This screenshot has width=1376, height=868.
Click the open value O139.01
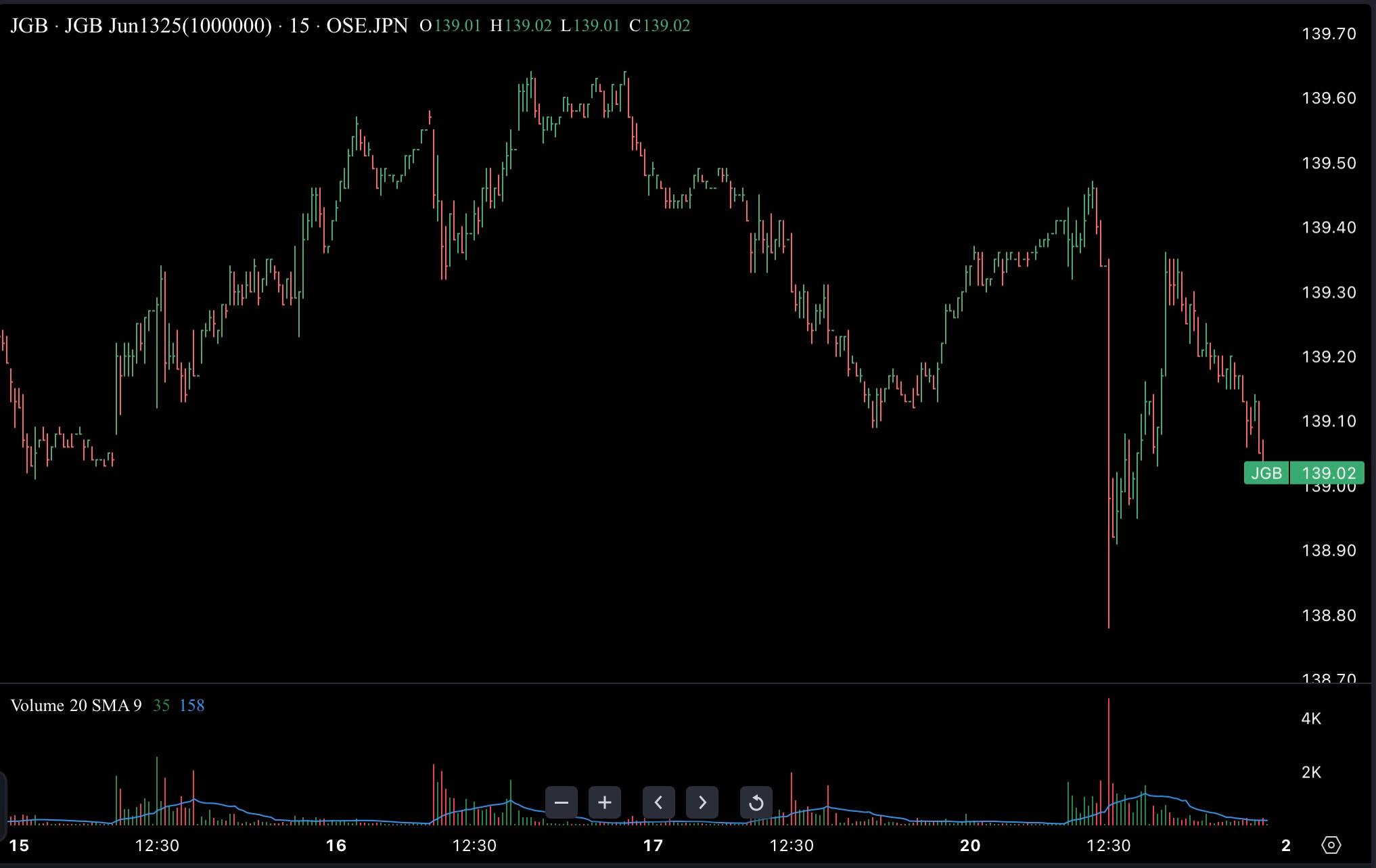pyautogui.click(x=450, y=26)
